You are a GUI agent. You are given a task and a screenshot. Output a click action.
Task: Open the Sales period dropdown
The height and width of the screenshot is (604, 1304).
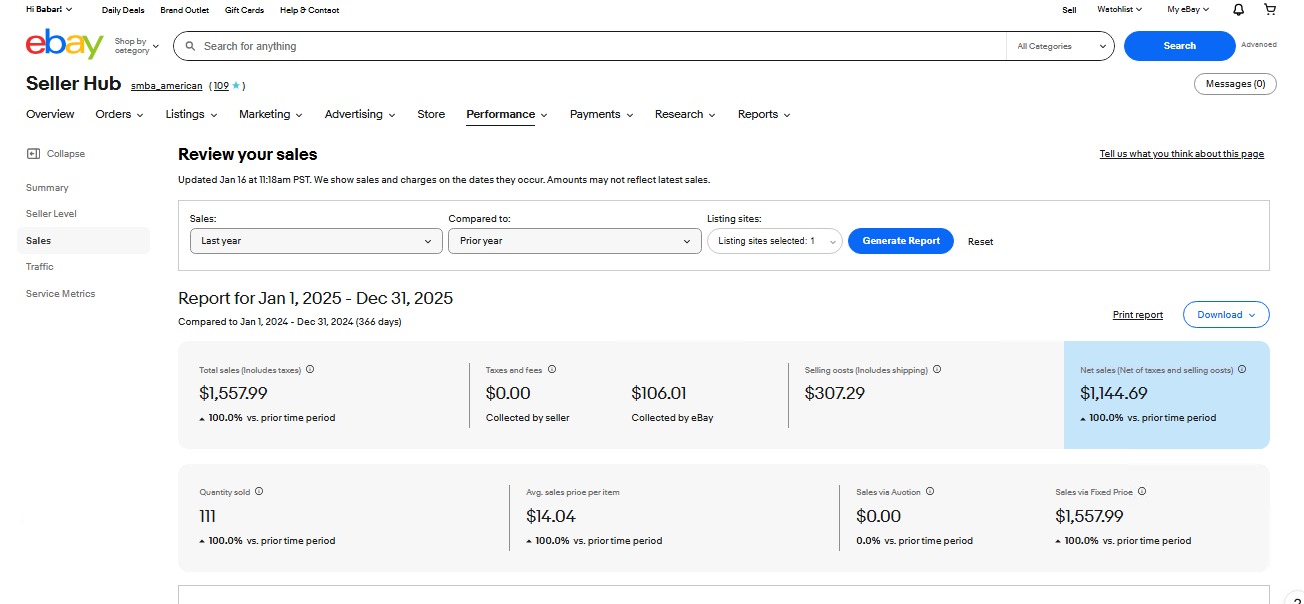315,241
